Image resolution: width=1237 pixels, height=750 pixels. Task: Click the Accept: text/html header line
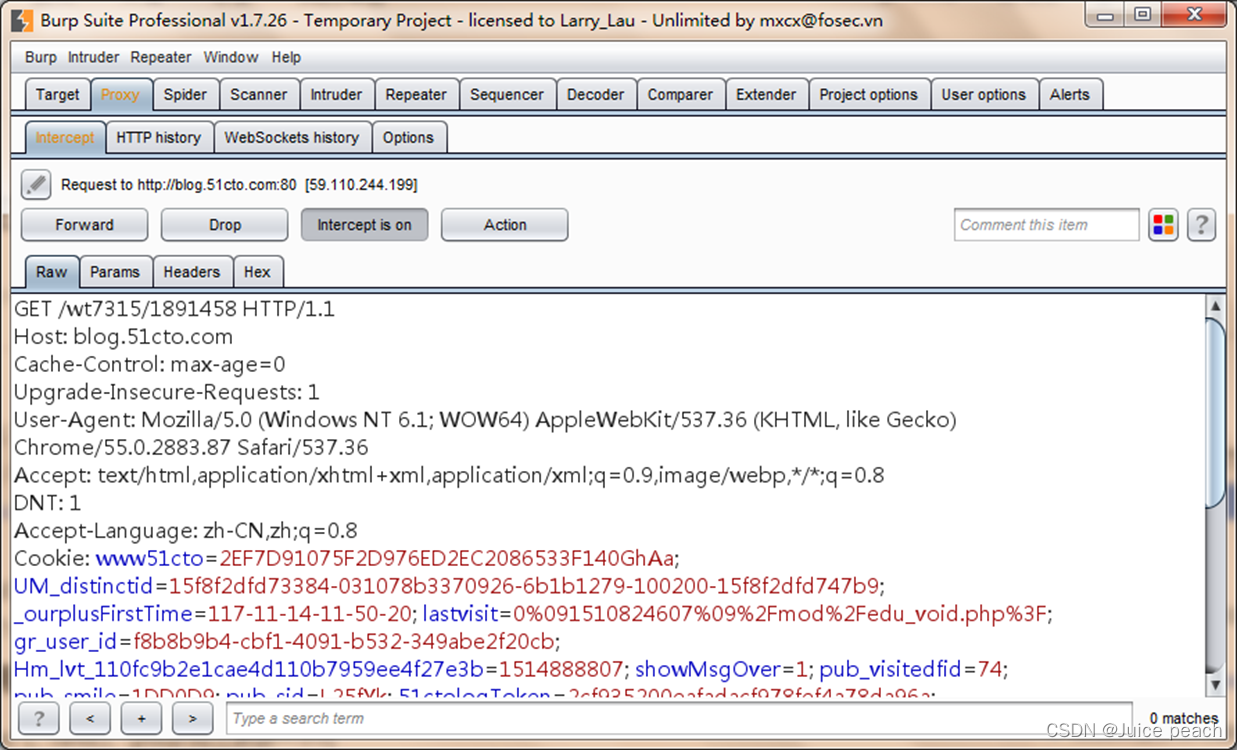coord(449,475)
